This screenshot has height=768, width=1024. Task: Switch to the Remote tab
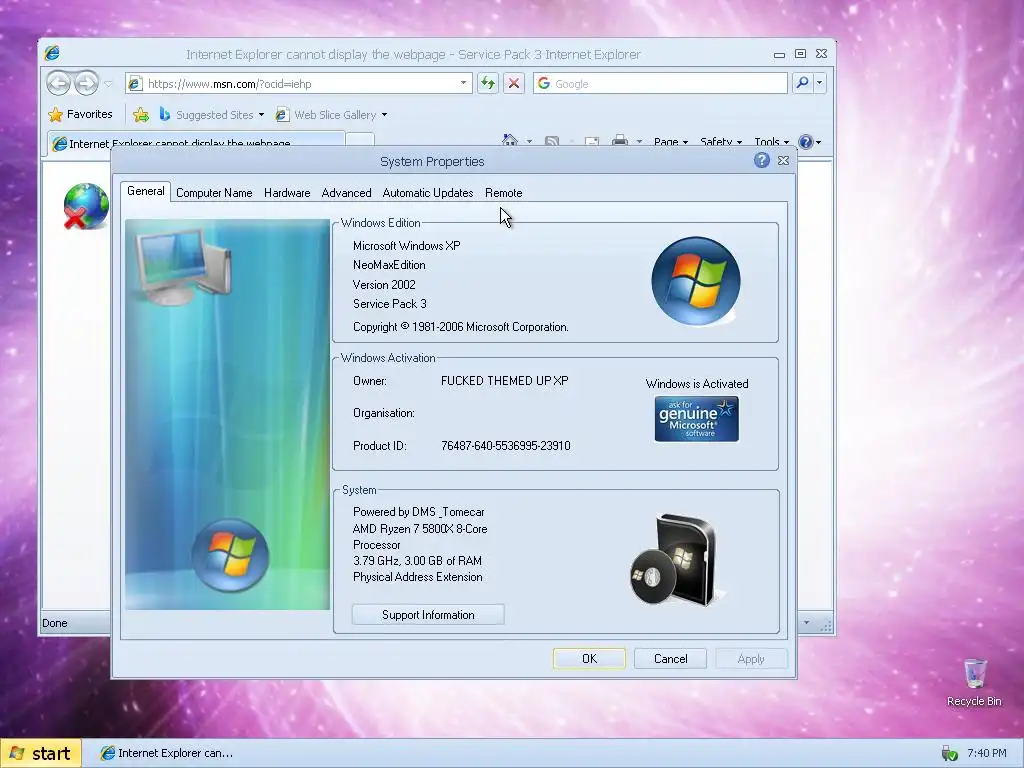click(504, 193)
